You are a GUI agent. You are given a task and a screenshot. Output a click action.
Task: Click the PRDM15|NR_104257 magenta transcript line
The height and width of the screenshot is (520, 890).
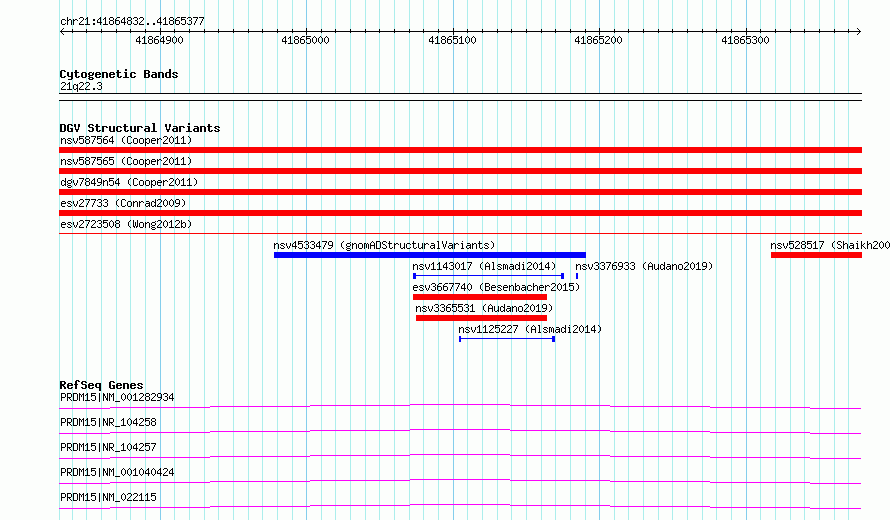[460, 456]
